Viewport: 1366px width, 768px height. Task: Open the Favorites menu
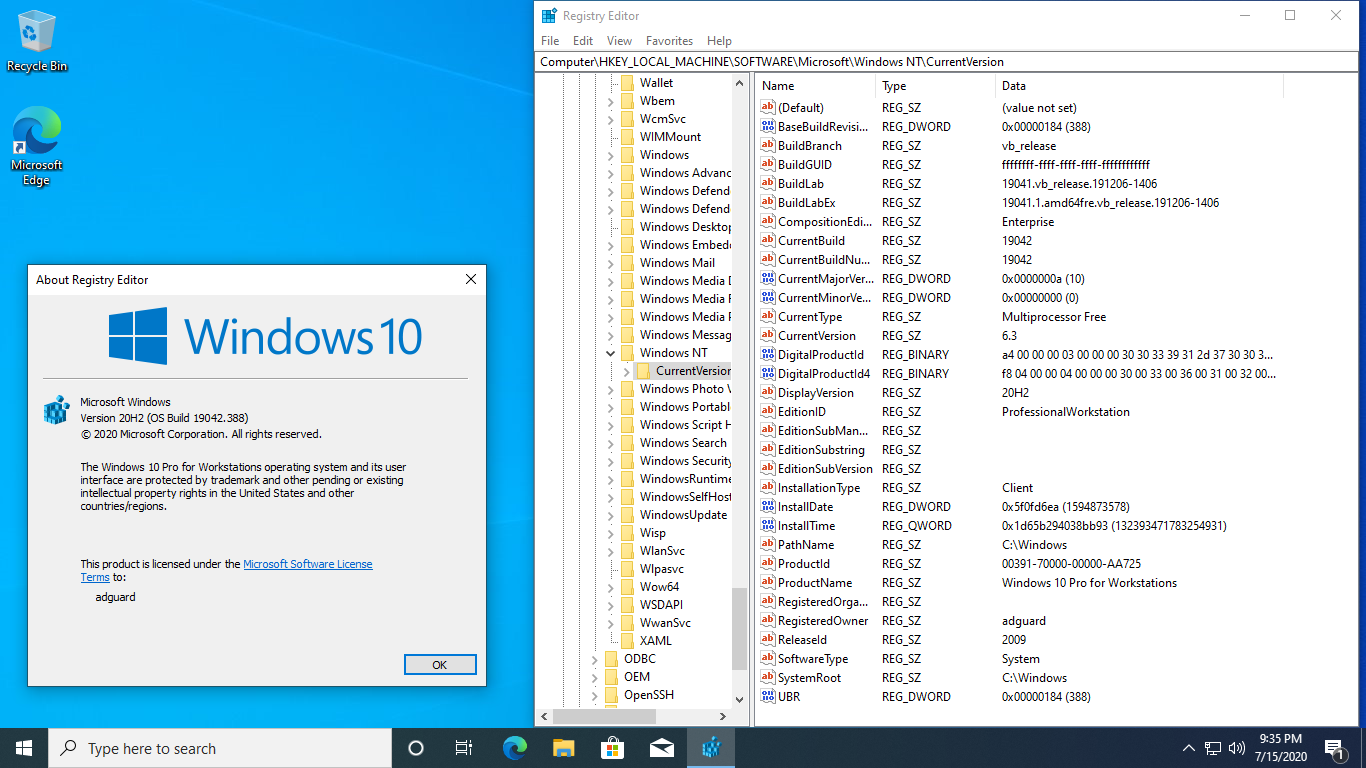tap(669, 41)
